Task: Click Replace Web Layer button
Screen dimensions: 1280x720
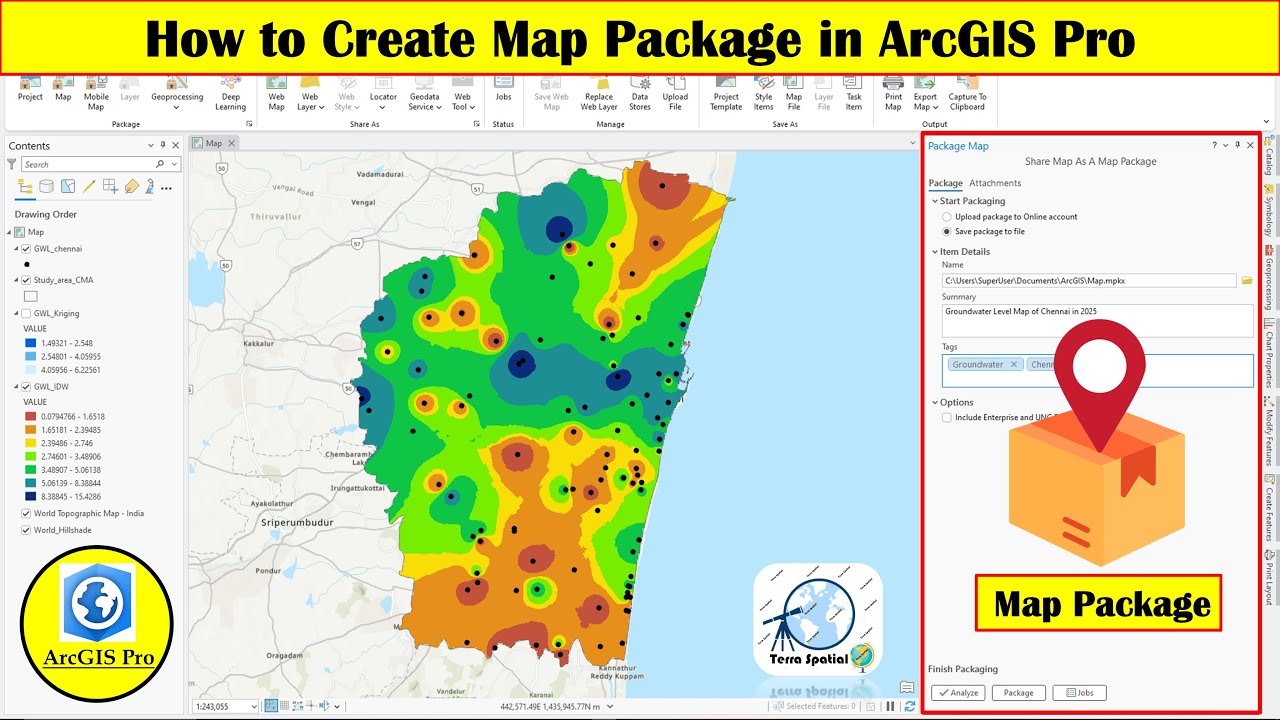Action: [x=599, y=93]
